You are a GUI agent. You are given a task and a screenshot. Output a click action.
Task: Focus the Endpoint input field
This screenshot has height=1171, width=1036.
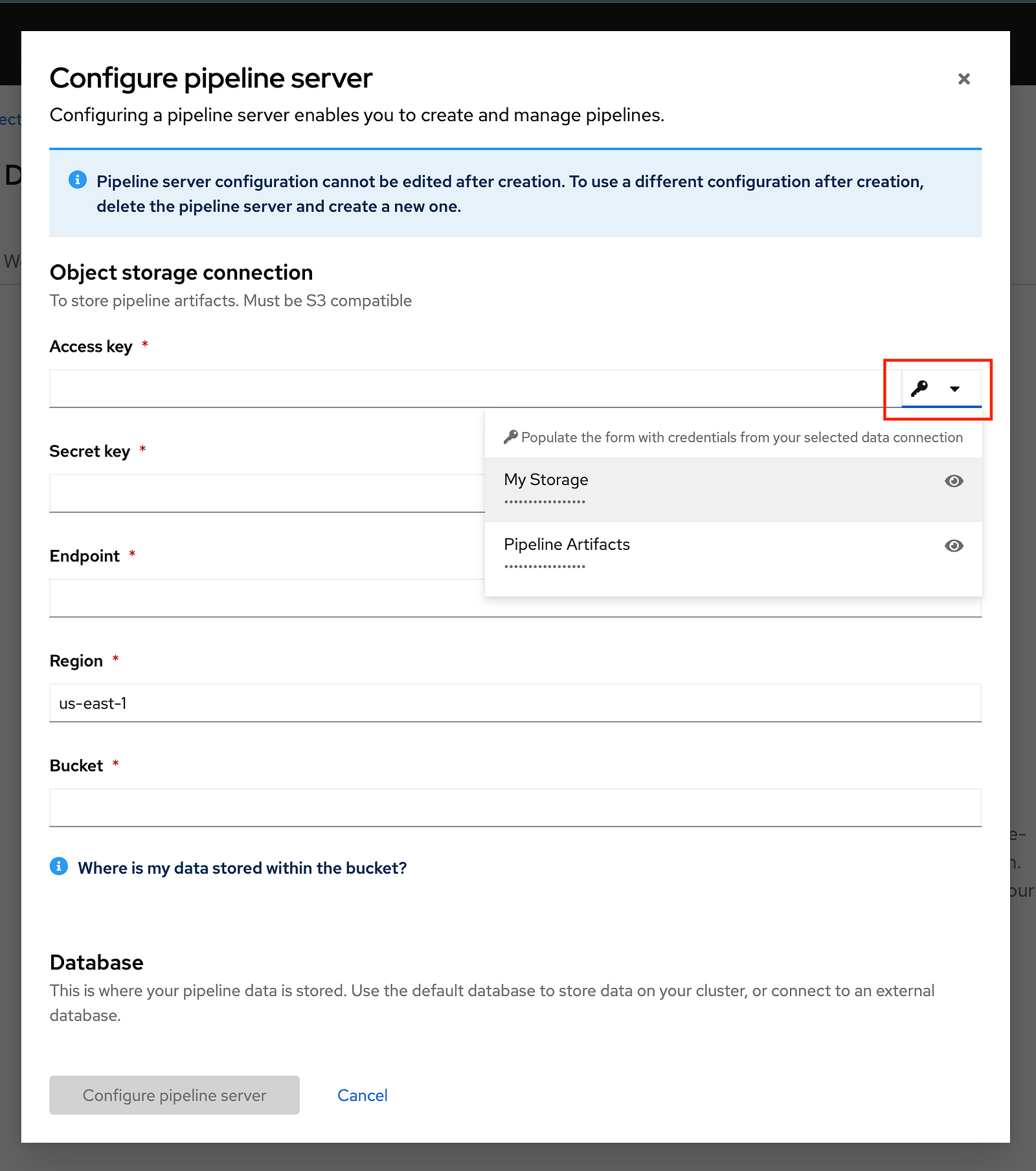click(x=267, y=598)
